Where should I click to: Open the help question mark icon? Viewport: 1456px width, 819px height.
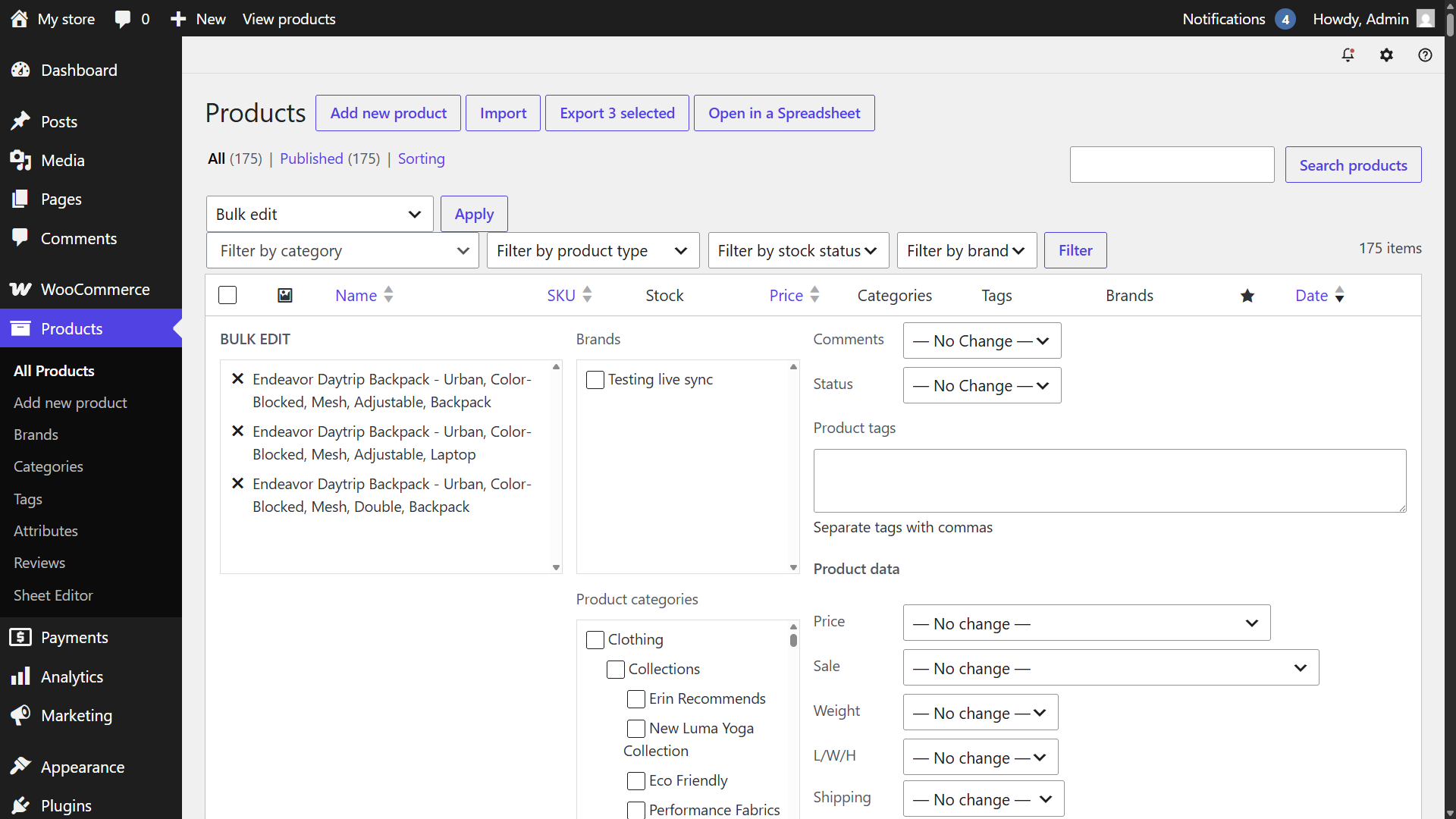click(x=1425, y=55)
